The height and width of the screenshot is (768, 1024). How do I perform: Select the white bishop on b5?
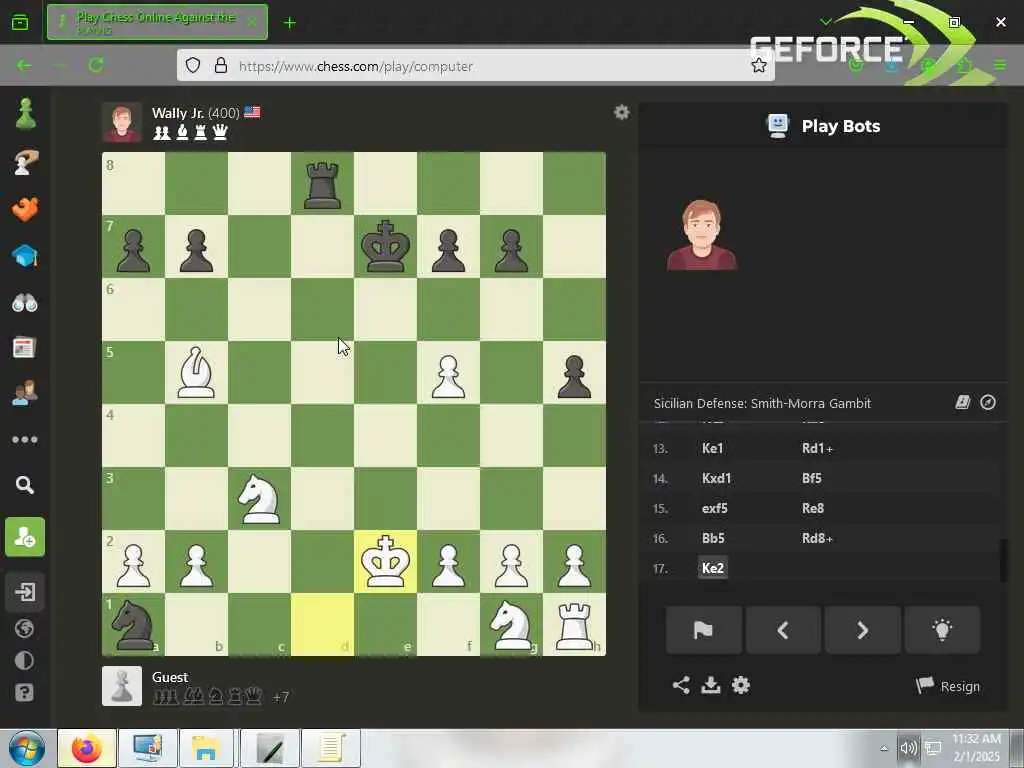(x=196, y=372)
